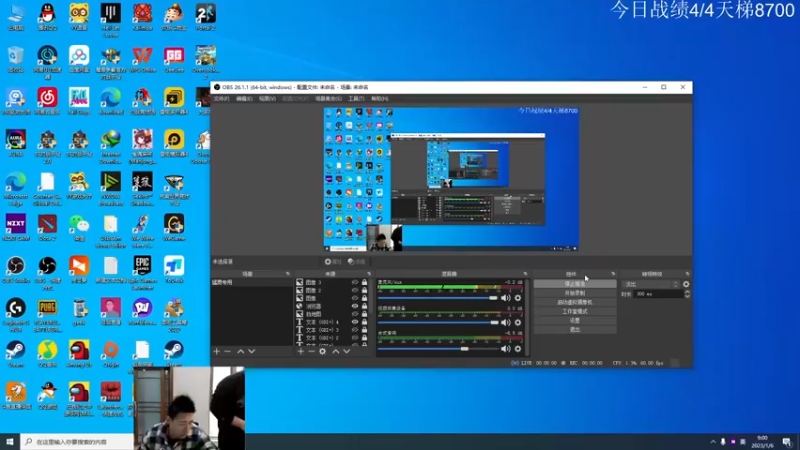Image resolution: width=800 pixels, height=450 pixels.
Task: Add a new scene with the plus icon
Action: (216, 351)
